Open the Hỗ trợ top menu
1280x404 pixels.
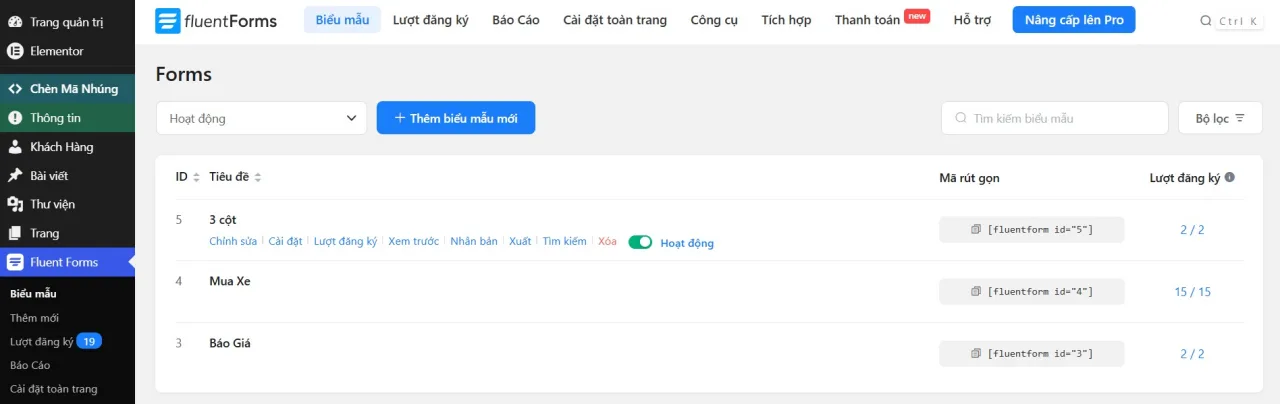[x=972, y=20]
